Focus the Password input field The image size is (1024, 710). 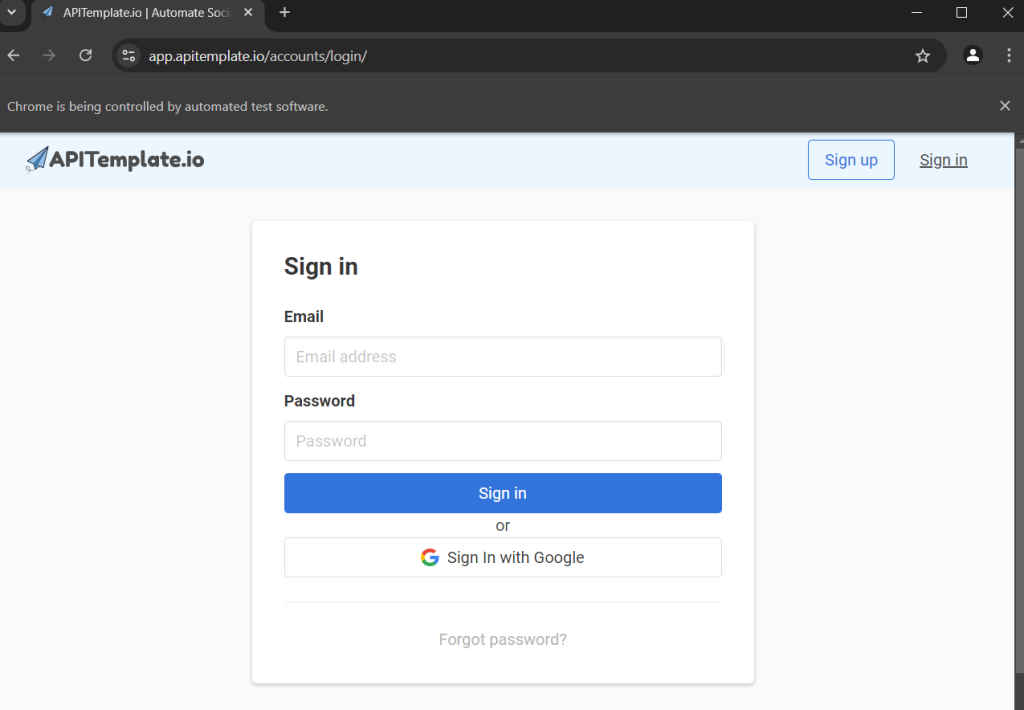[502, 441]
